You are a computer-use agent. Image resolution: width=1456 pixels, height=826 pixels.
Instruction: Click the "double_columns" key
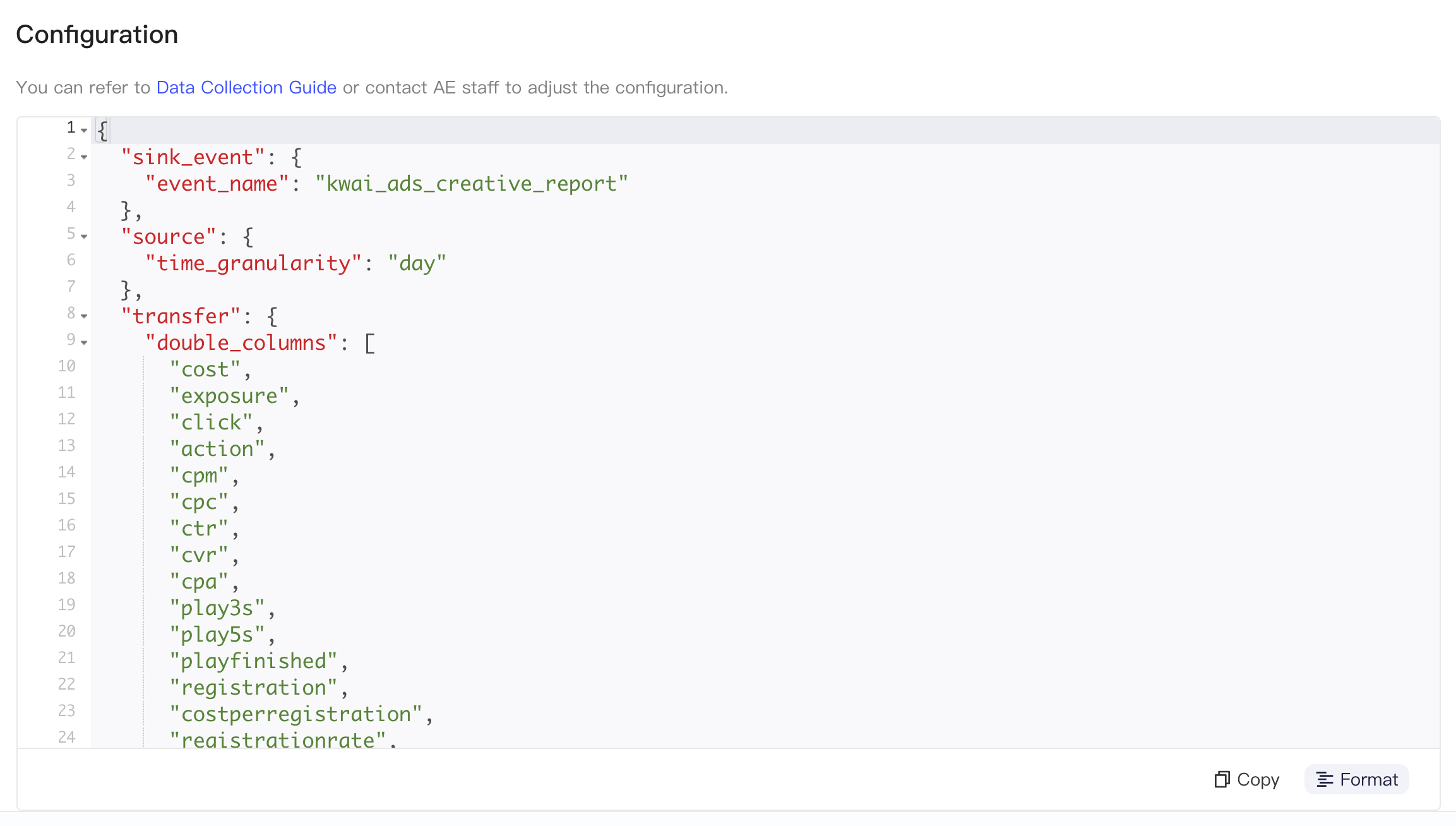pos(242,343)
